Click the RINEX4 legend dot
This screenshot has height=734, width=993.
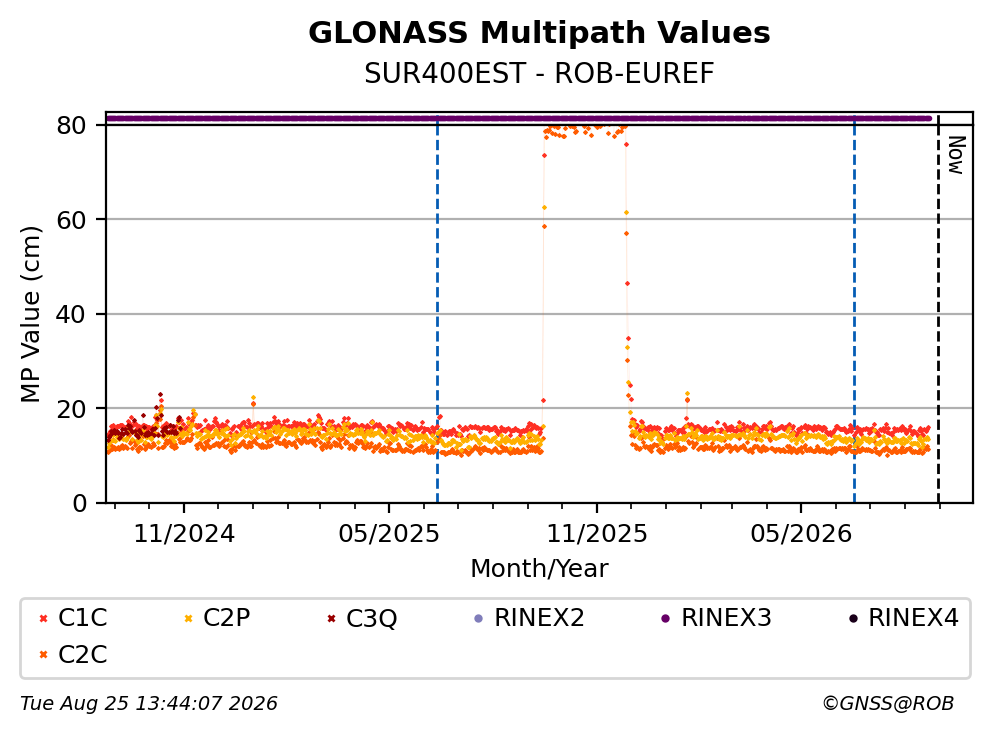tap(853, 618)
